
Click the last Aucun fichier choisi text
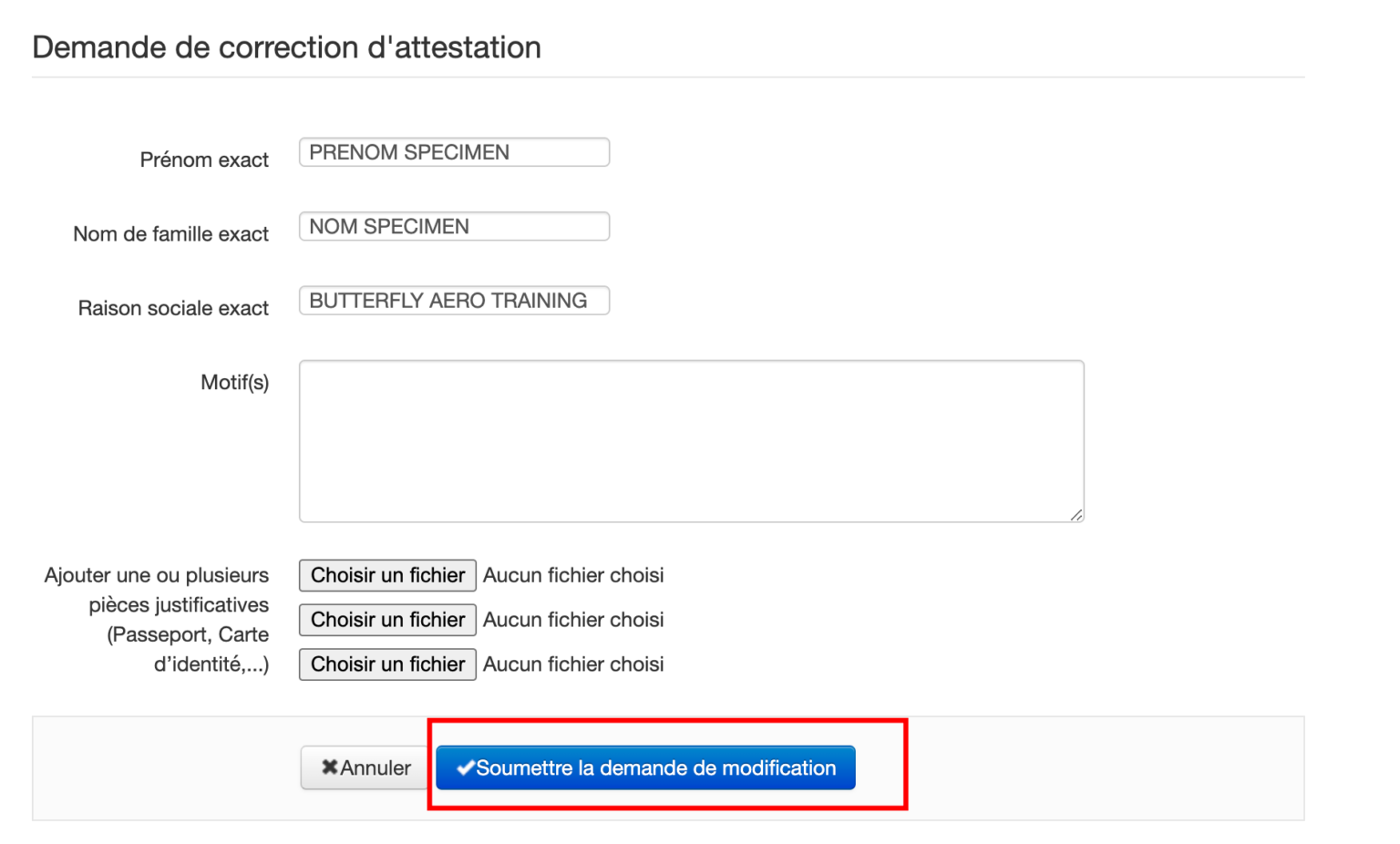[573, 664]
